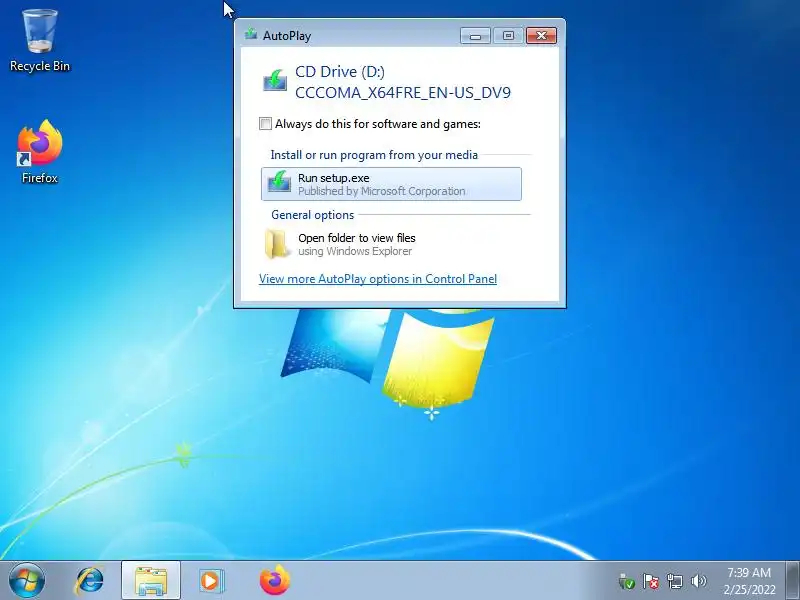The image size is (800, 600).
Task: Click the Safely Remove Hardware tray icon
Action: pyautogui.click(x=627, y=581)
